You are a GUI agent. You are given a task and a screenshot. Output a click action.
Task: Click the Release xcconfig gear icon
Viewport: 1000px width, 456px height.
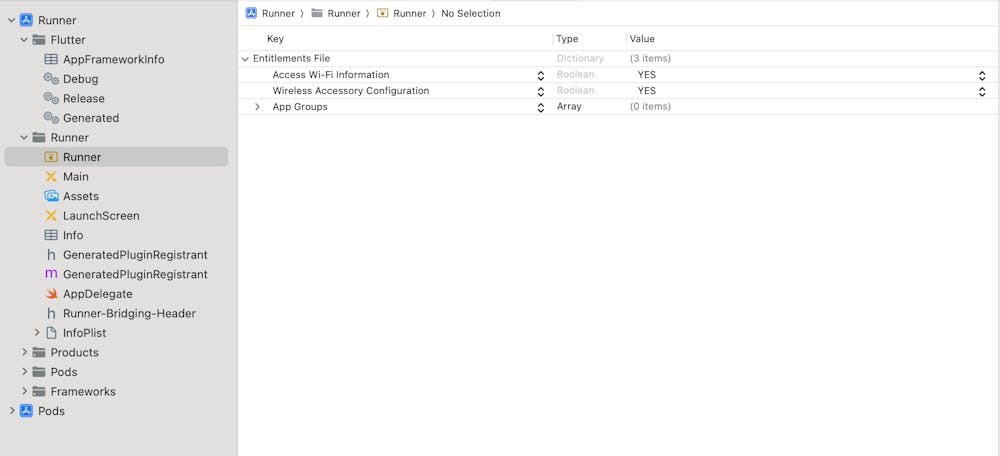pyautogui.click(x=51, y=98)
